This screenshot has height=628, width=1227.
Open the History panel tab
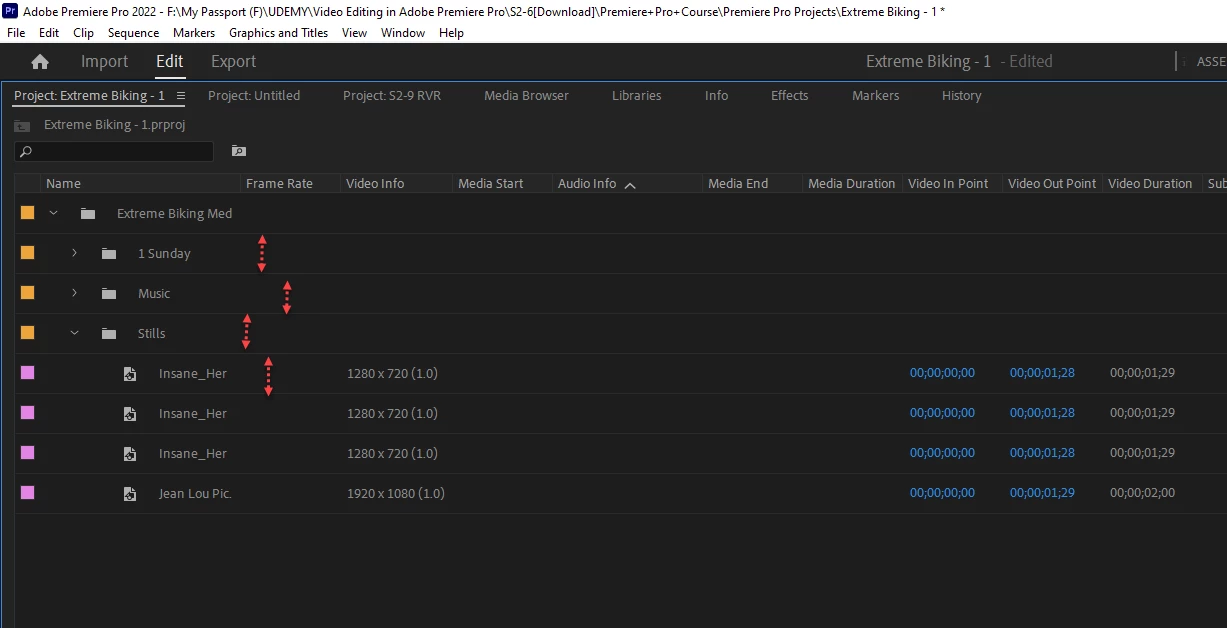click(962, 96)
